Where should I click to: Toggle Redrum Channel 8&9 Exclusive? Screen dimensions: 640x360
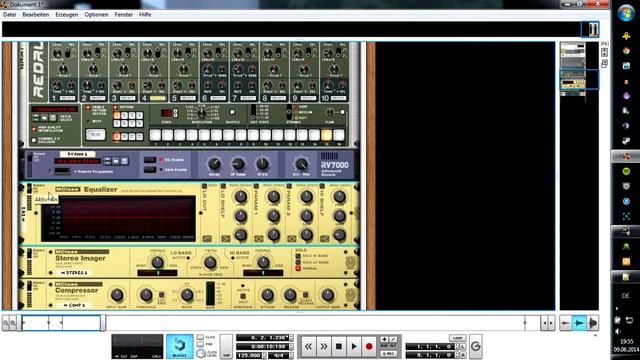pos(34,140)
